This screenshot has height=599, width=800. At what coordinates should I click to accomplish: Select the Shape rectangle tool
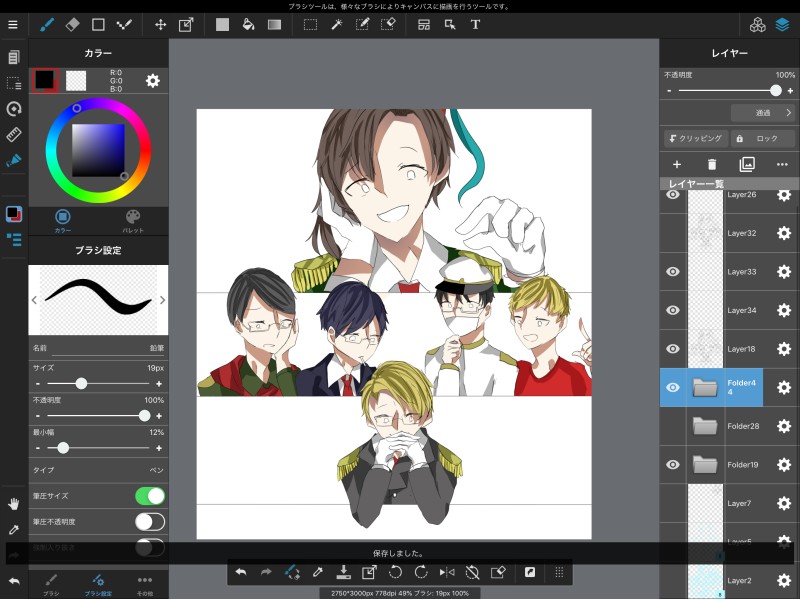click(98, 24)
